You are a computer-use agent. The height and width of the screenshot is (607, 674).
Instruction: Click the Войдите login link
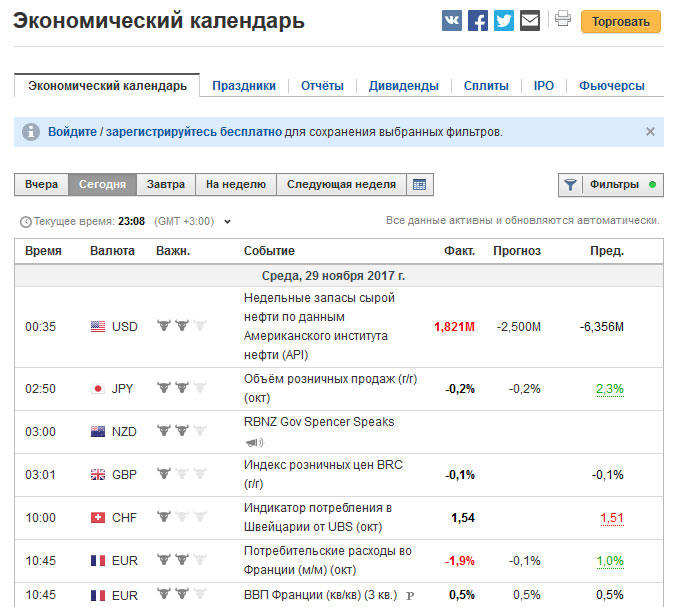pos(72,132)
